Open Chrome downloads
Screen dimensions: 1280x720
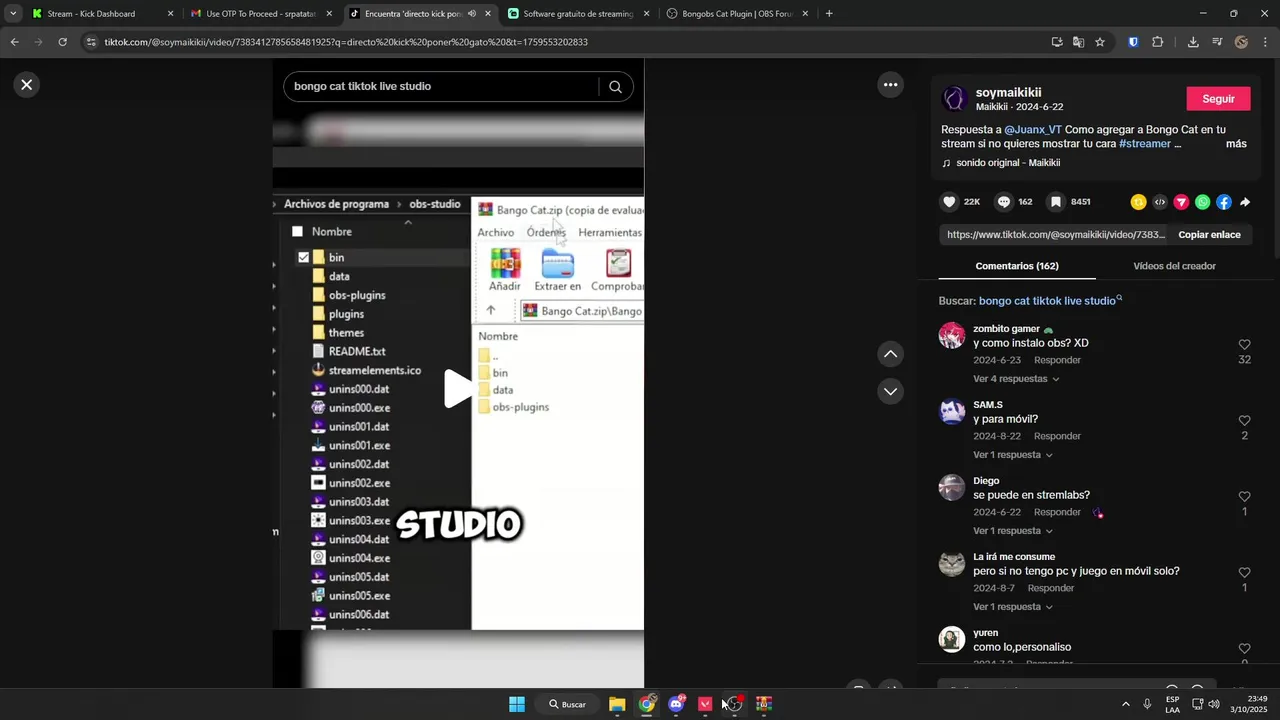coord(1193,42)
